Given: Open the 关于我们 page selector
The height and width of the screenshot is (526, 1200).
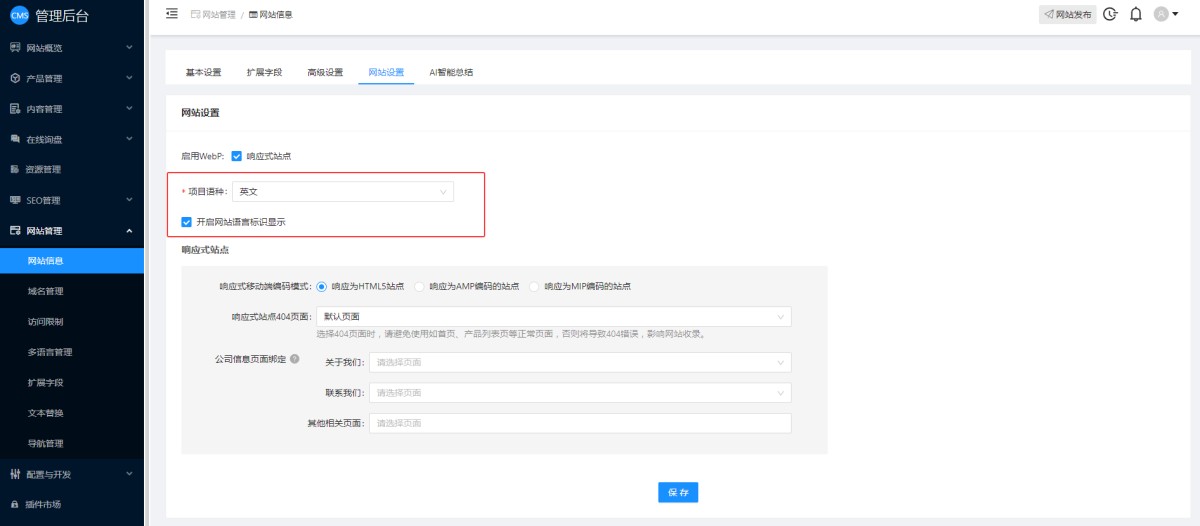Looking at the screenshot, I should coord(580,362).
